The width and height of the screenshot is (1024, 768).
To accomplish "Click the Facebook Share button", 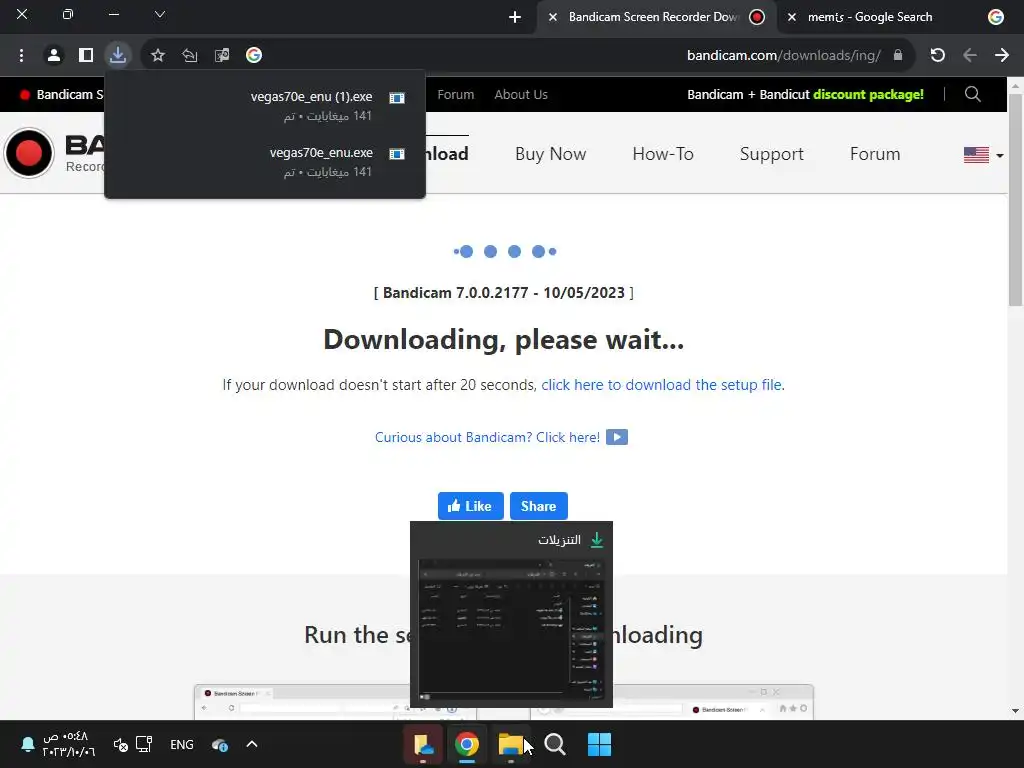I will [538, 506].
